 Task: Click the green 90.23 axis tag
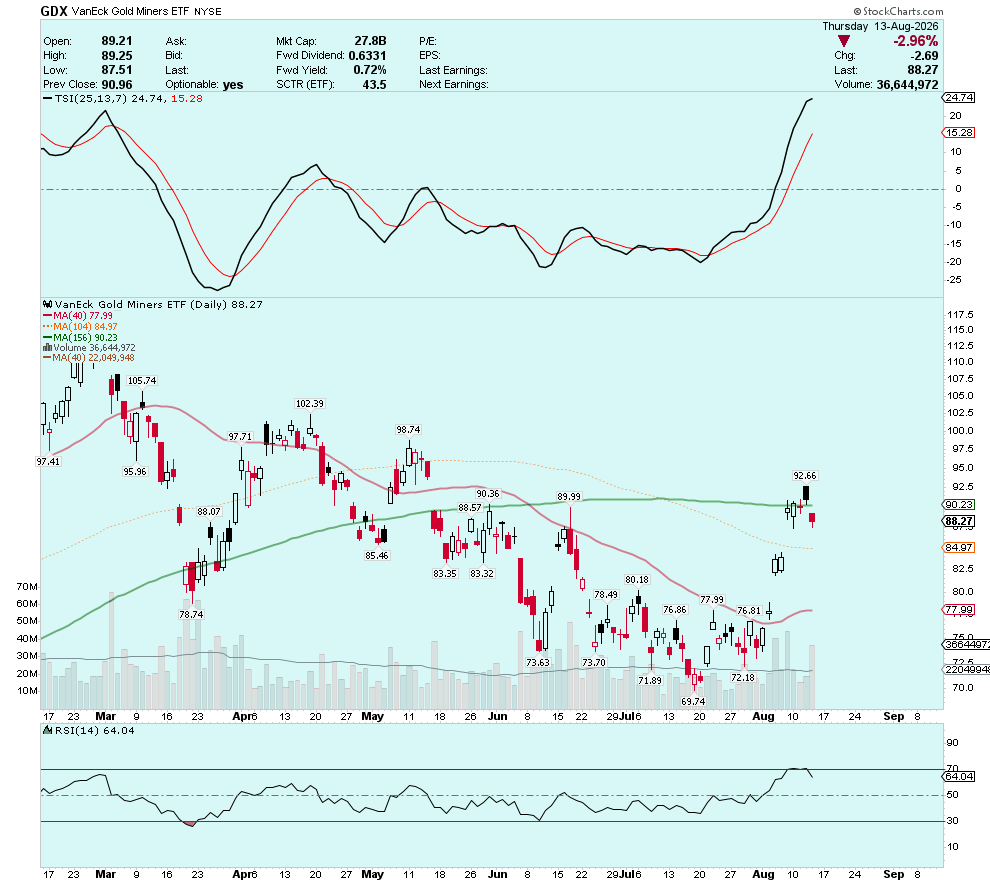click(958, 504)
